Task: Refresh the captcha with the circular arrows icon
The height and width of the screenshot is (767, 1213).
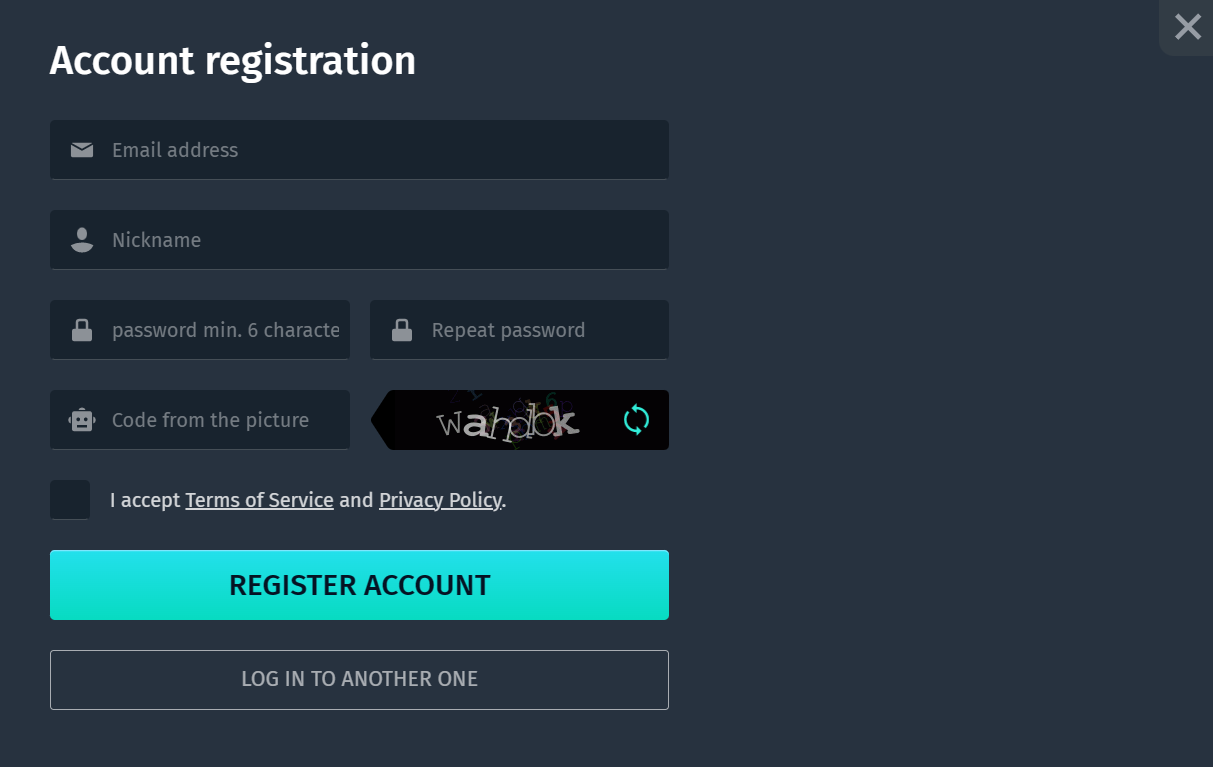Action: [636, 420]
